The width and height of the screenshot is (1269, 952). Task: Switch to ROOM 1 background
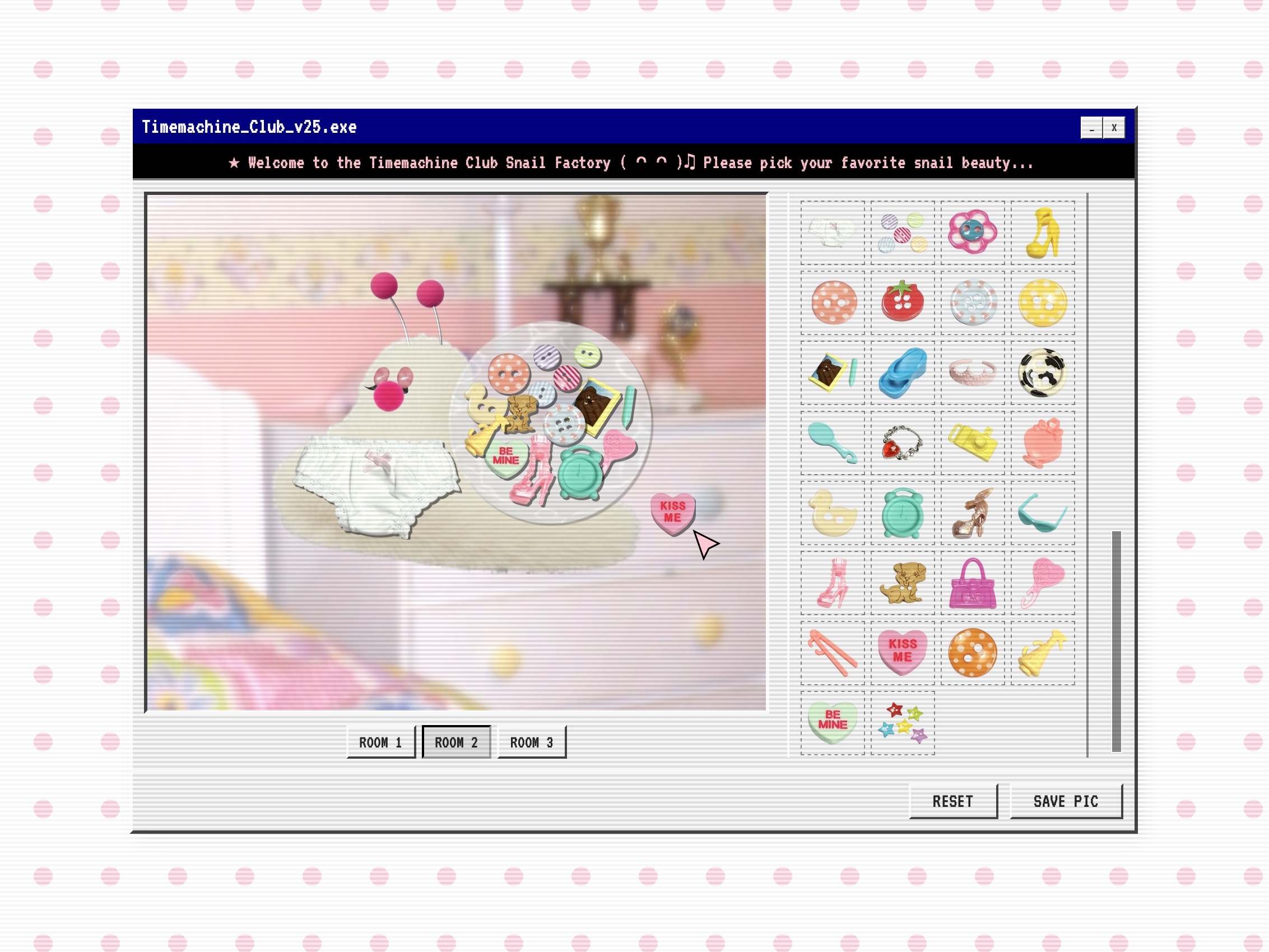click(x=380, y=742)
